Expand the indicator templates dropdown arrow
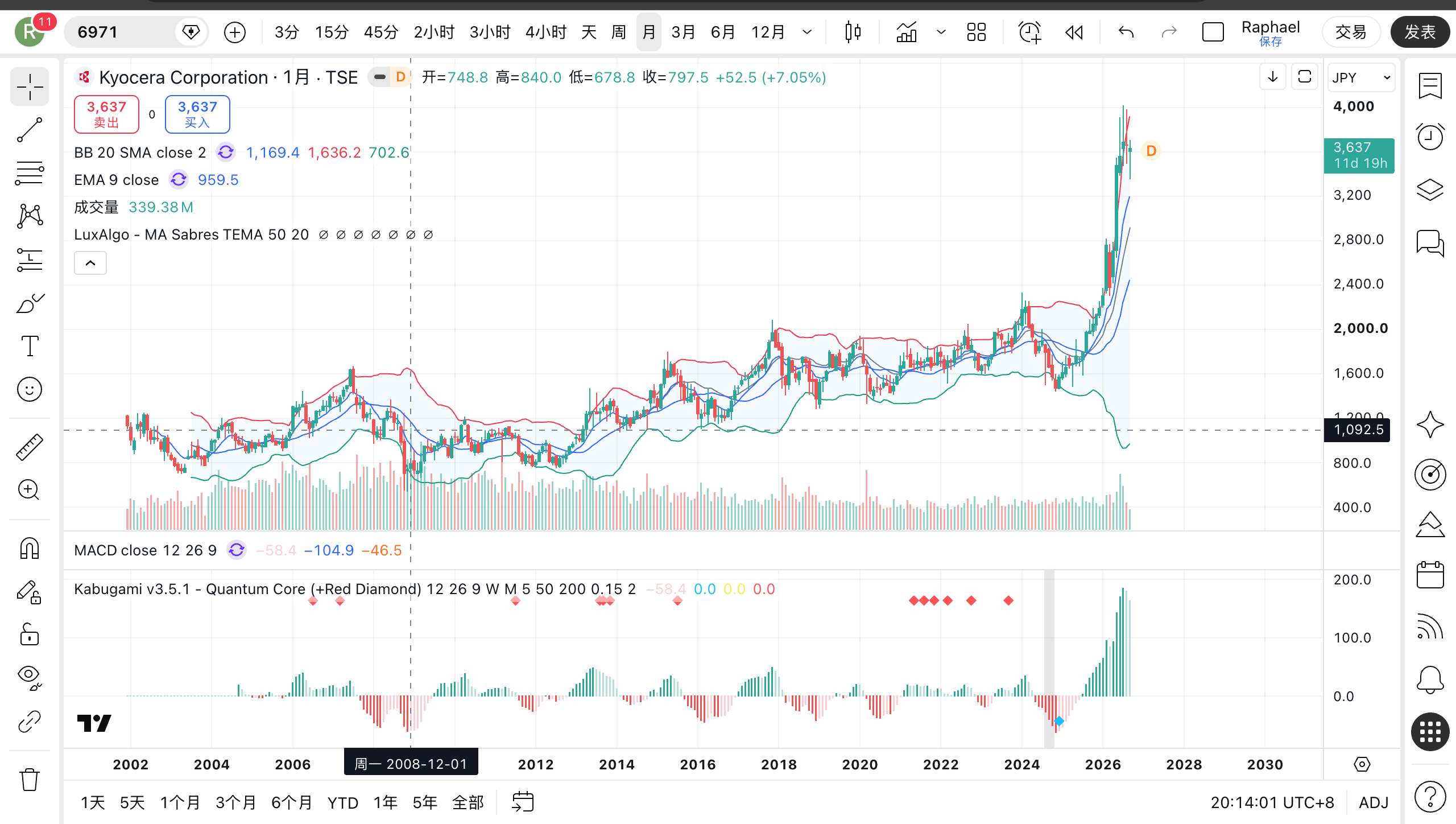This screenshot has width=1456, height=824. pyautogui.click(x=941, y=32)
